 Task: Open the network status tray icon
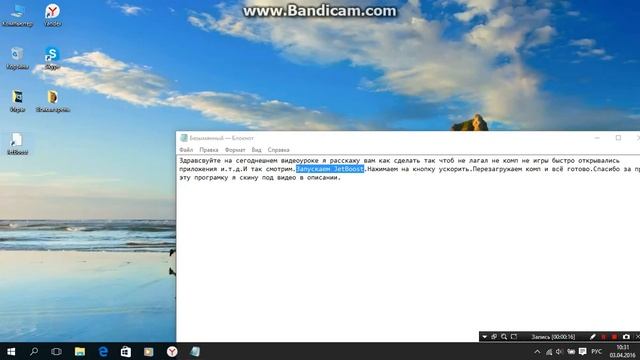coord(549,352)
